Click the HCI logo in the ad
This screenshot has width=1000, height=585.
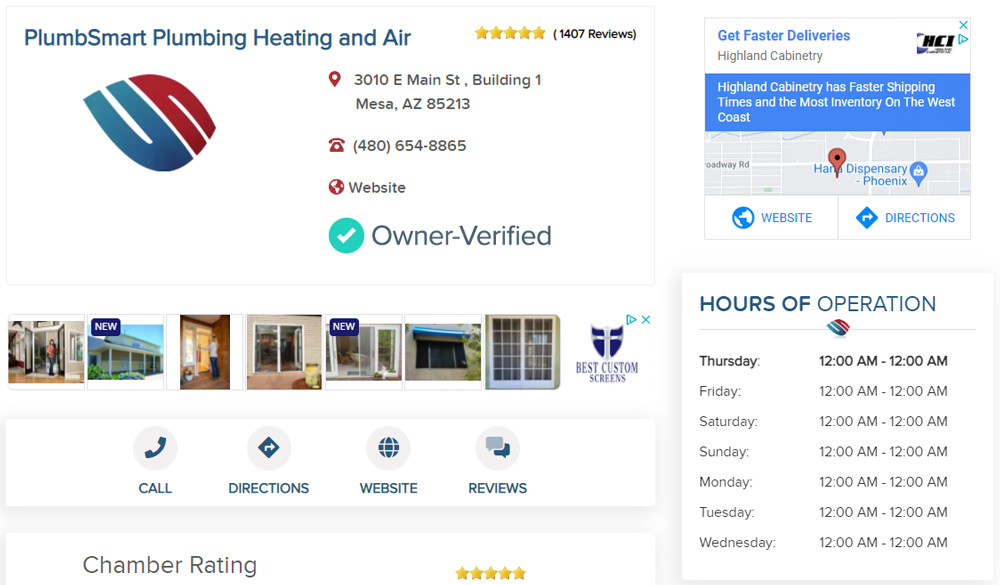point(935,43)
